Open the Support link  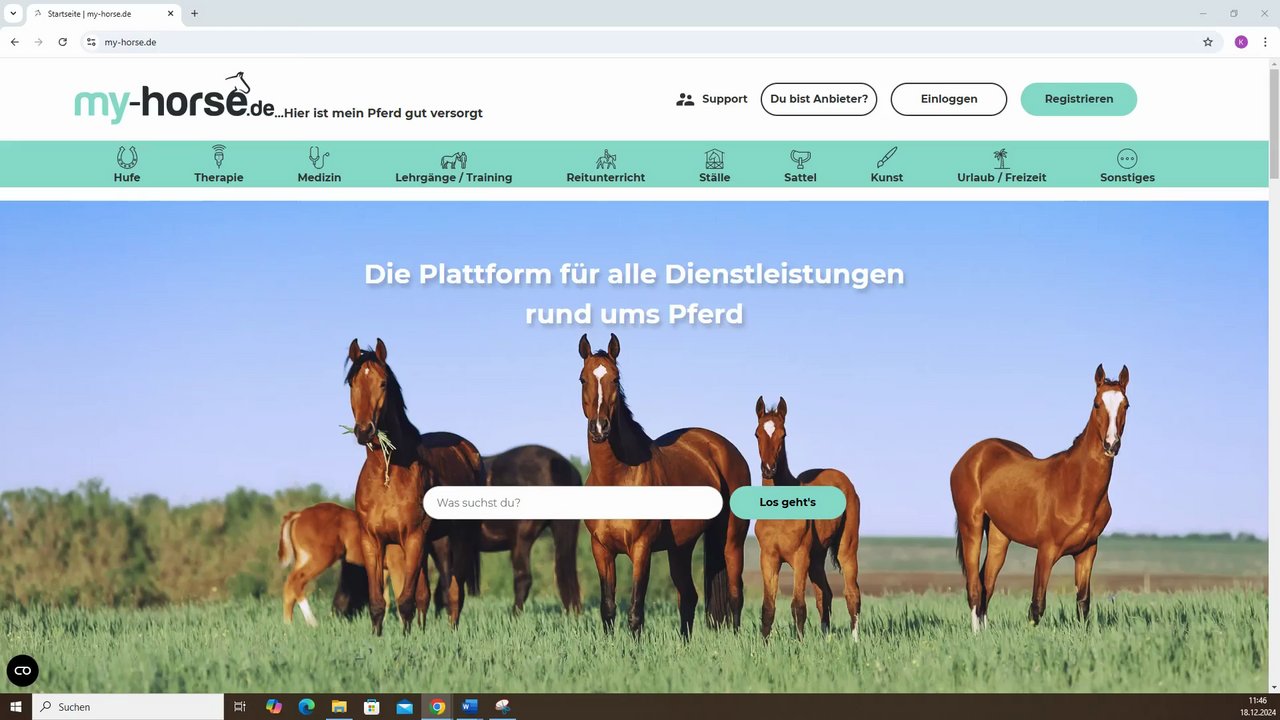712,99
